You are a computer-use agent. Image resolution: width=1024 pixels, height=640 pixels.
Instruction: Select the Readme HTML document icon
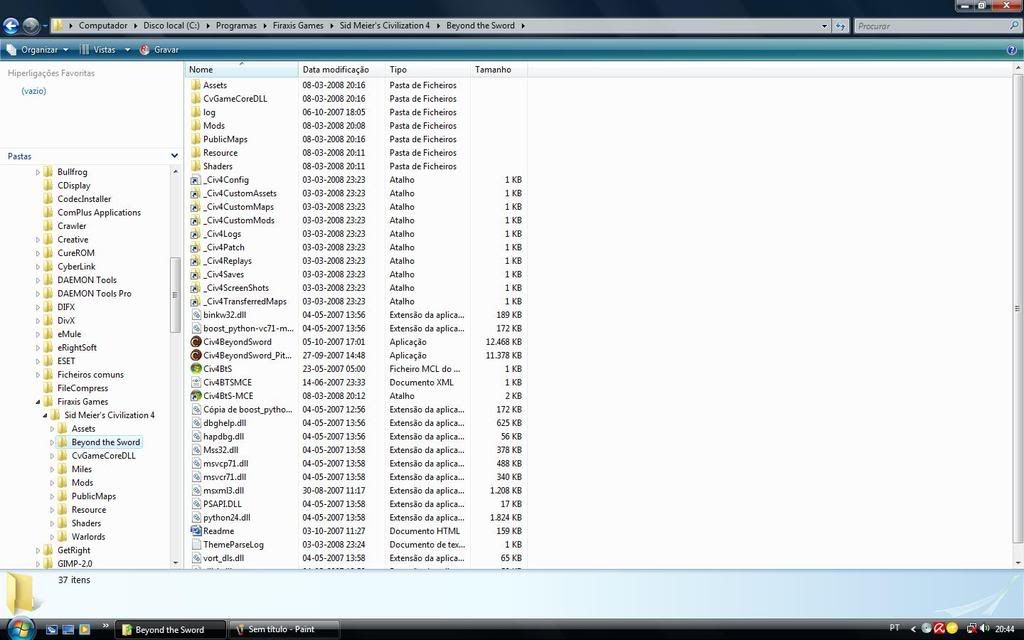point(195,531)
